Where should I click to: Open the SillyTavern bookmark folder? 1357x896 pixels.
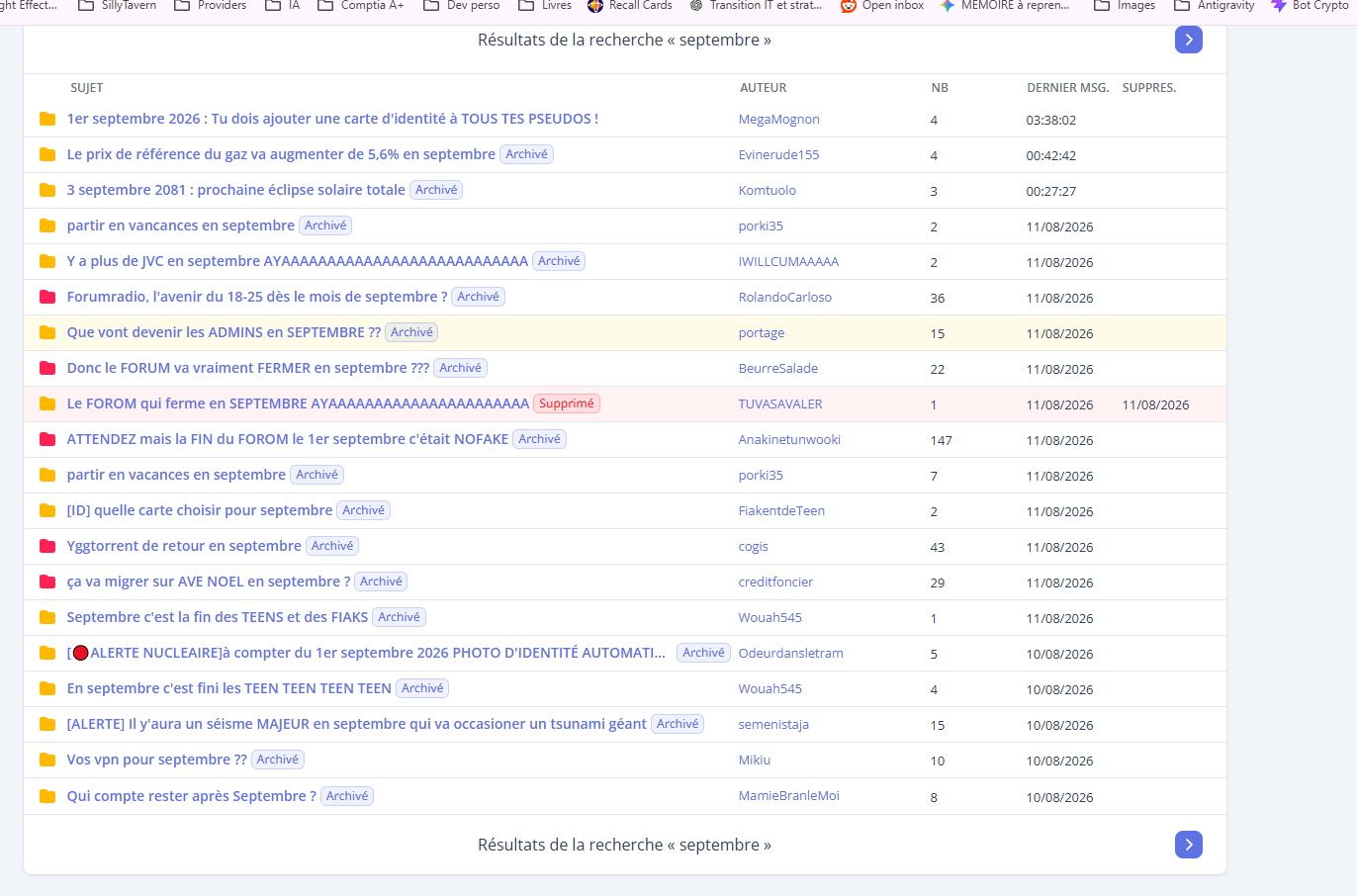tap(117, 5)
